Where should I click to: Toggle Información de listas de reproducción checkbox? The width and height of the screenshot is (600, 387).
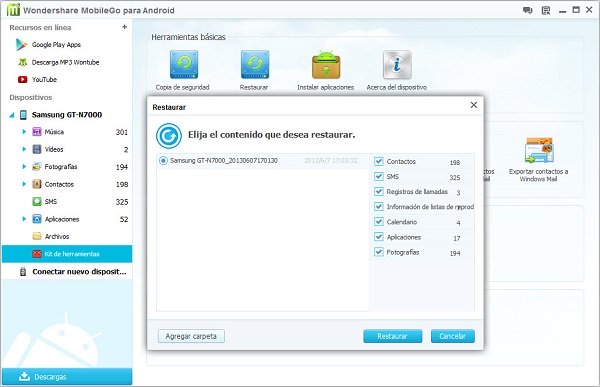pos(379,207)
